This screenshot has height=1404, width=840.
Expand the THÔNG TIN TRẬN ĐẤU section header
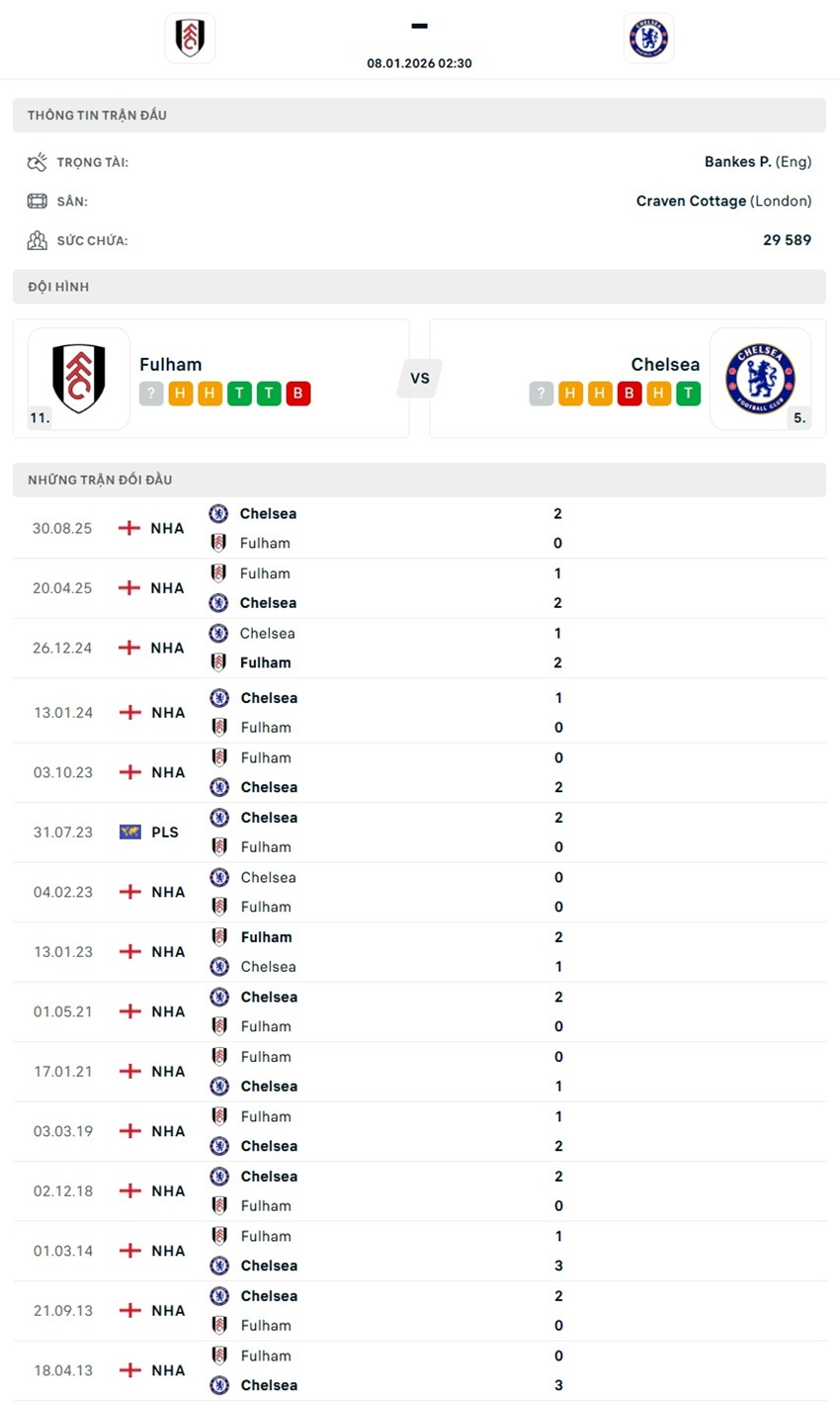pyautogui.click(x=419, y=114)
